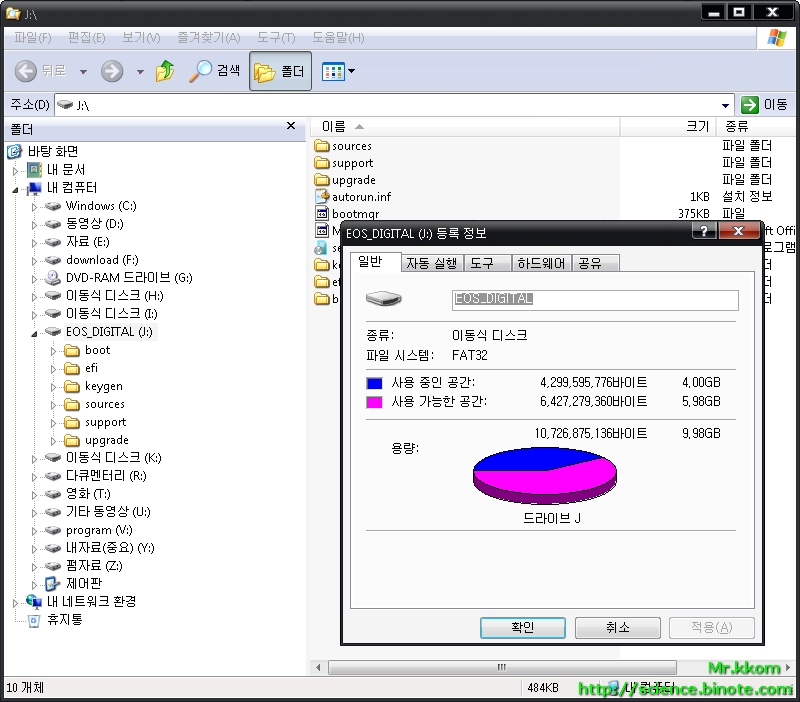Viewport: 800px width, 702px height.
Task: Select the DVD-RAM drive (G:) icon
Action: click(53, 278)
